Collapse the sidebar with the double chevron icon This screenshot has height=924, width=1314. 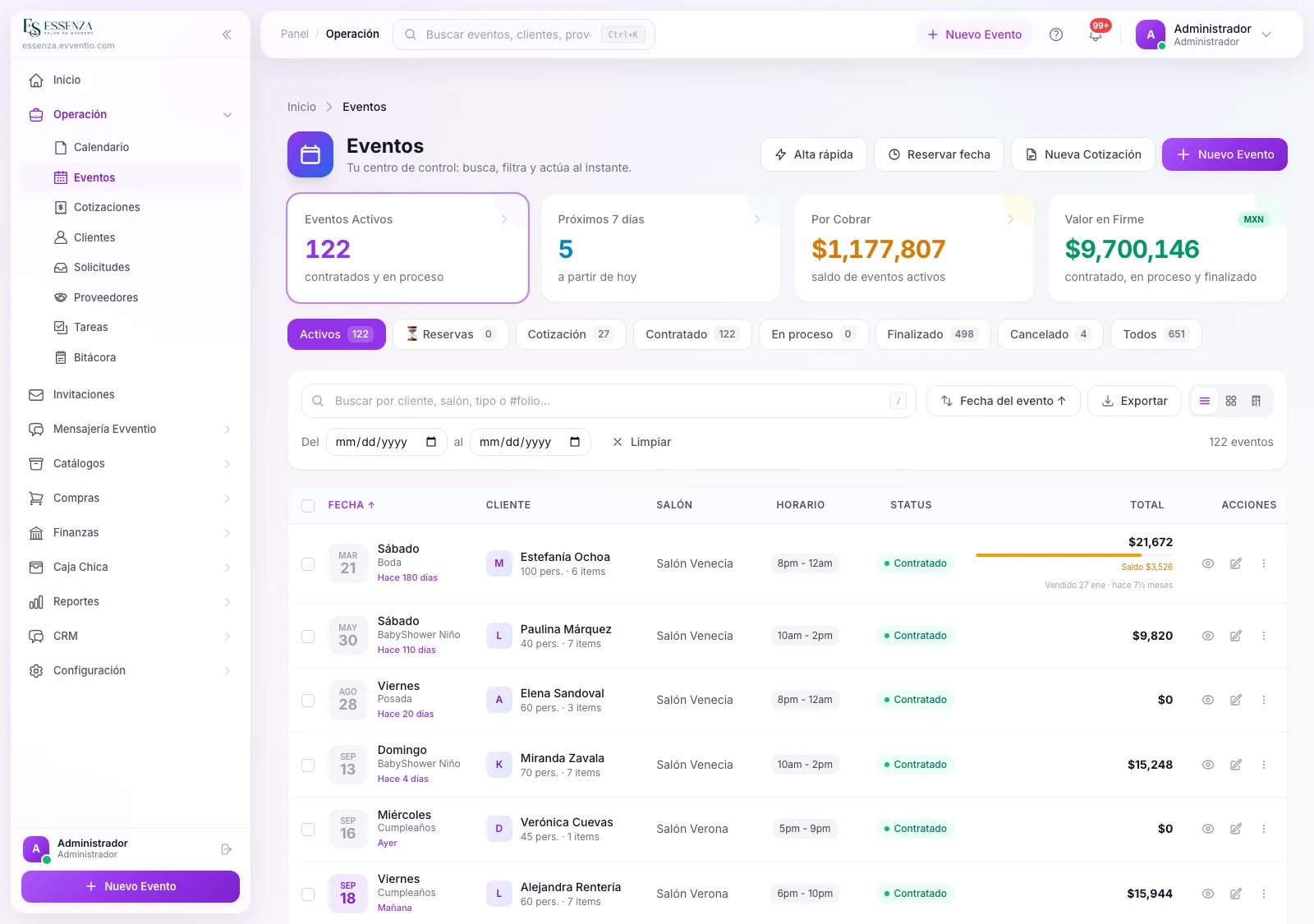227,34
